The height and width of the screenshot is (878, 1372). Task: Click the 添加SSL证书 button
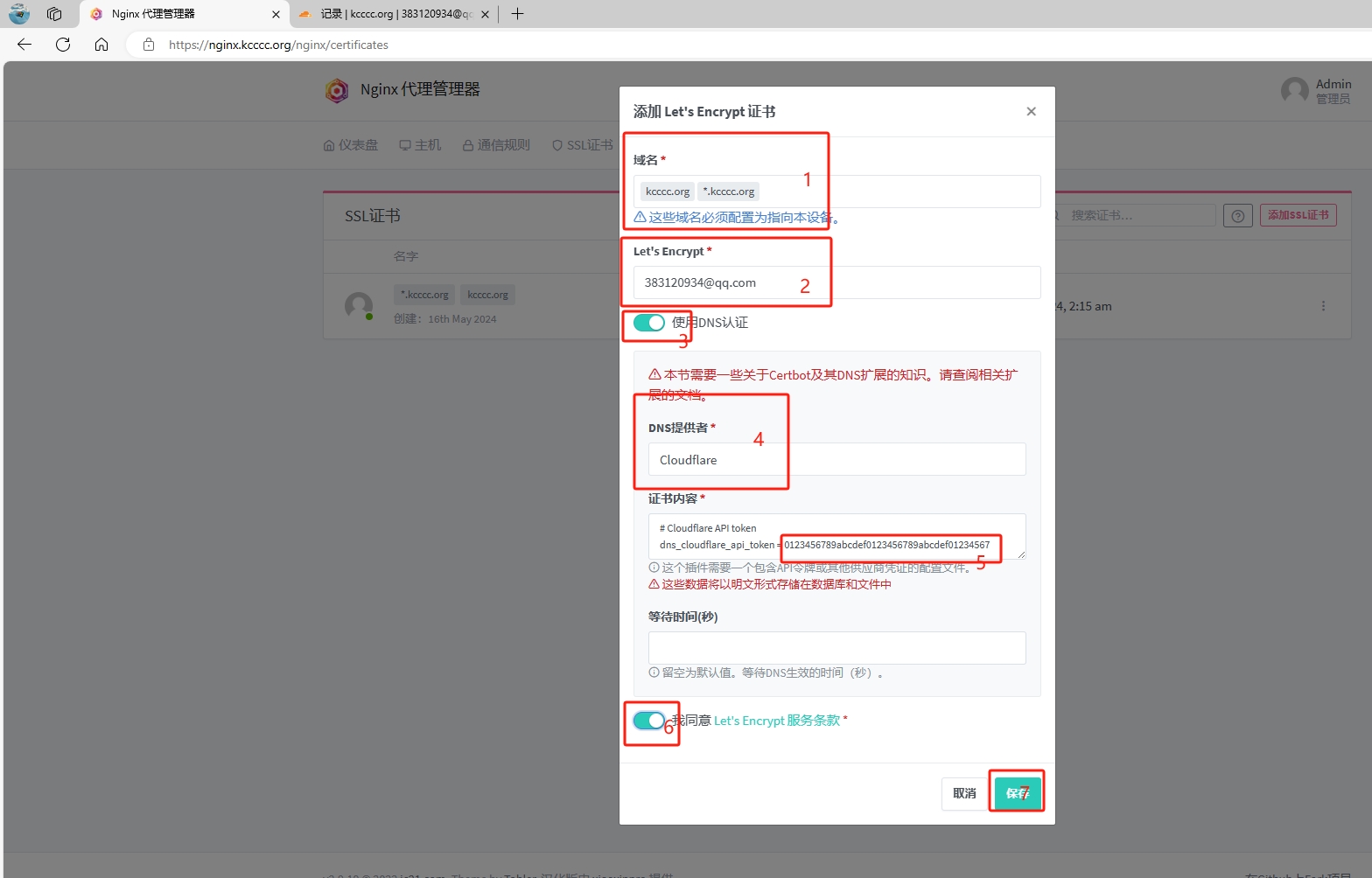coord(1298,215)
